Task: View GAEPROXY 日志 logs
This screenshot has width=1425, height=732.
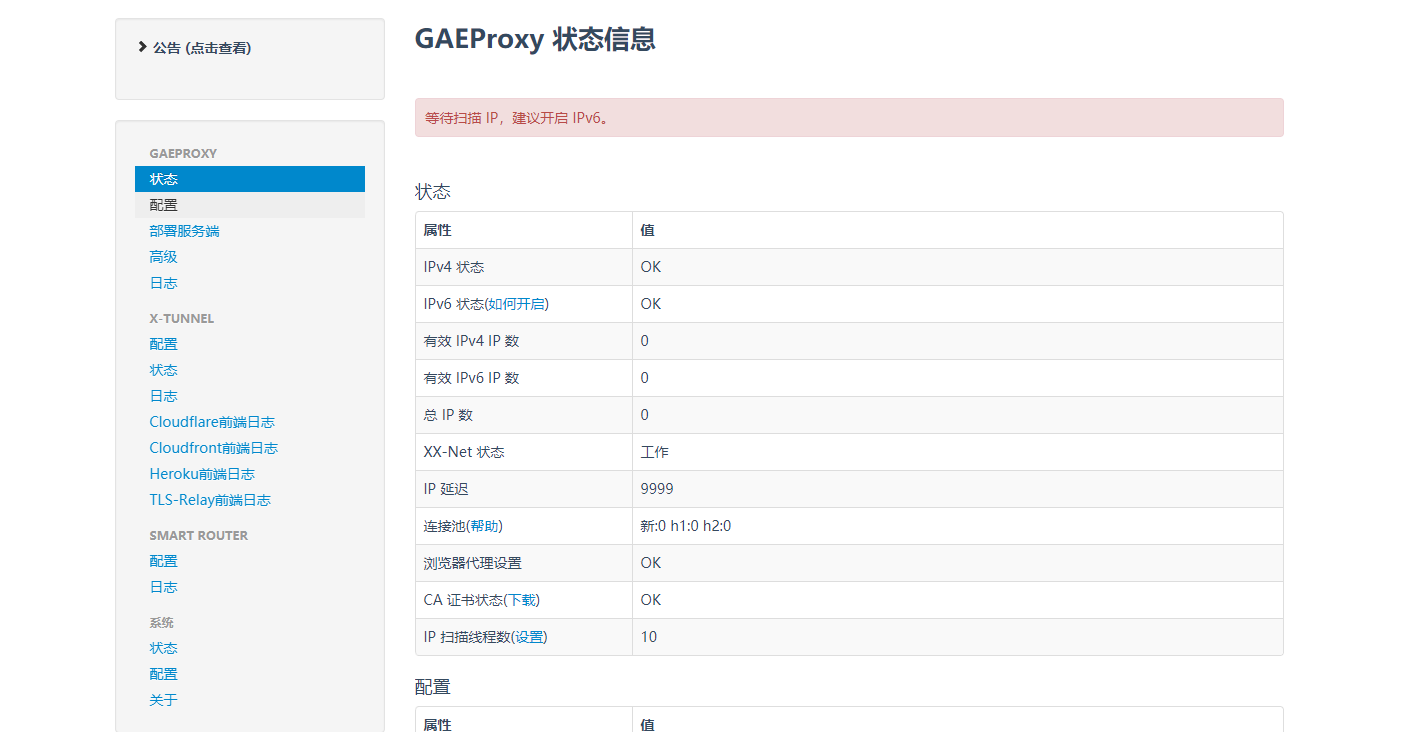Action: click(163, 282)
